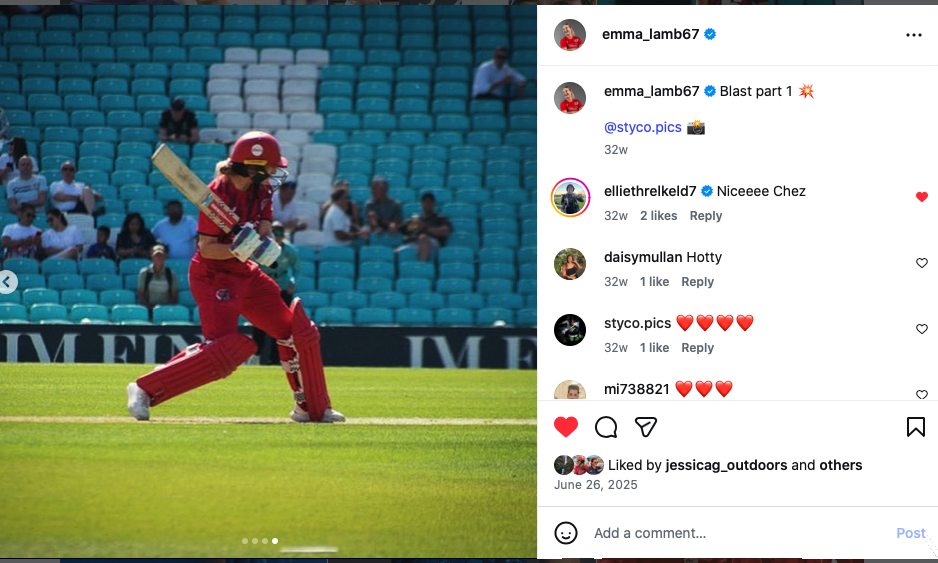Jump to first carousel dot indicator
This screenshot has height=563, width=938.
[245, 541]
